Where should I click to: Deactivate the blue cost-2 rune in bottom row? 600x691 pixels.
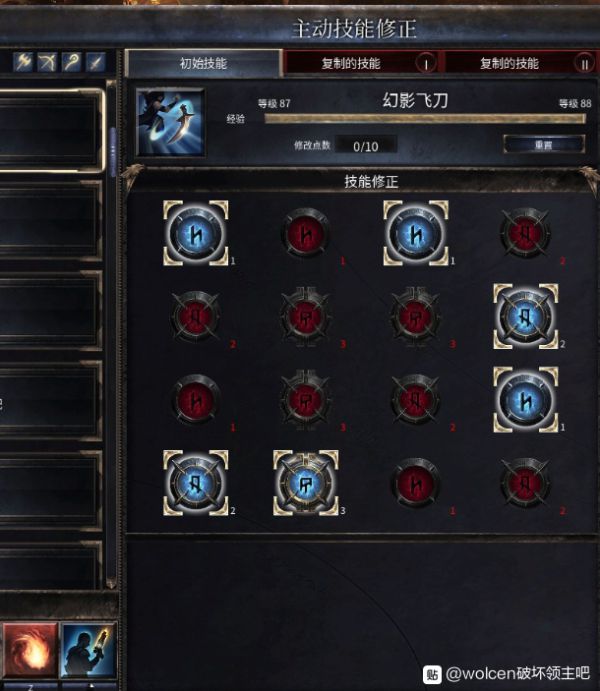196,483
